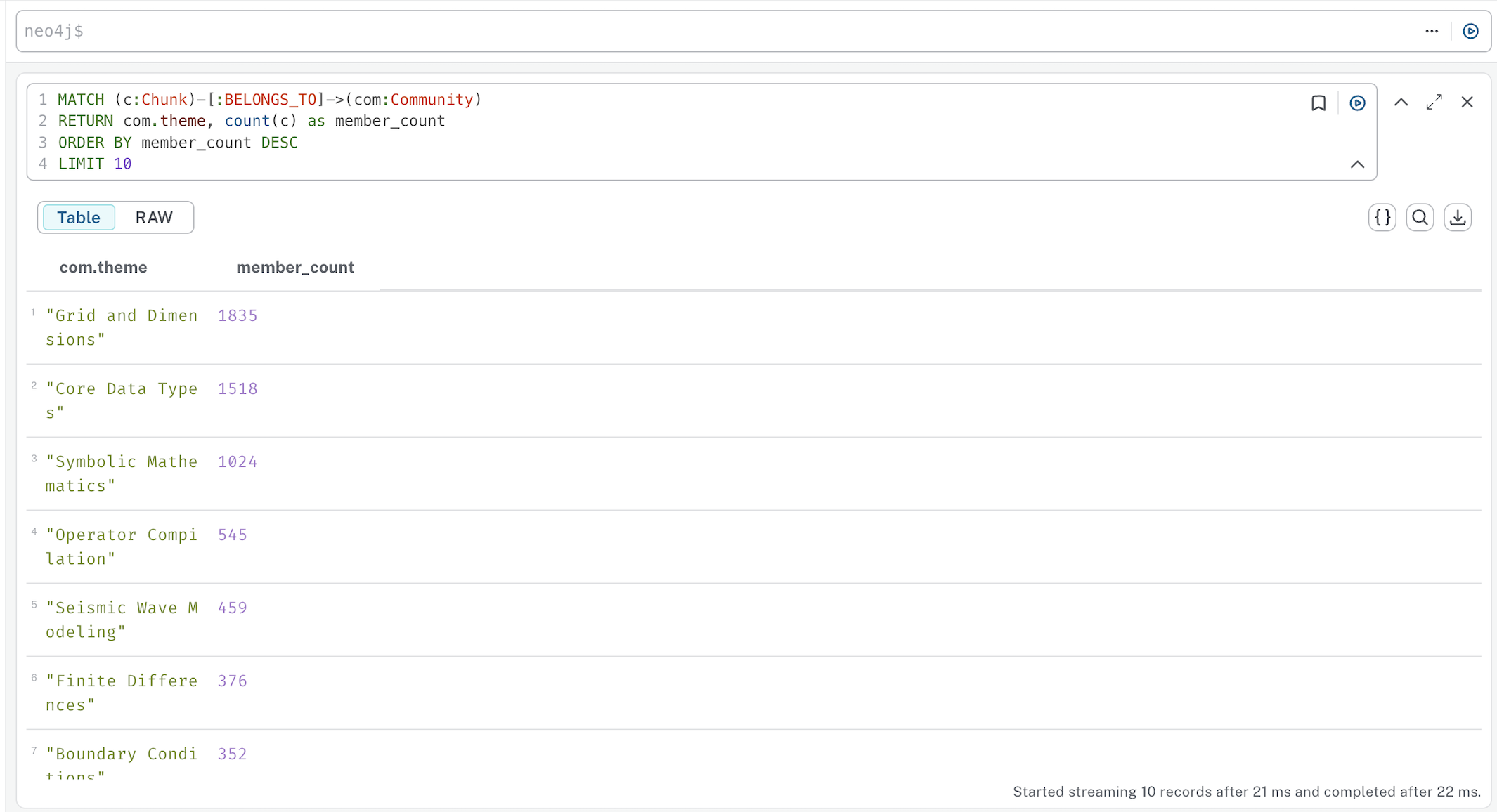Click the "Symbolic Mathematics" result row
Viewport: 1497px width, 812px height.
(122, 473)
